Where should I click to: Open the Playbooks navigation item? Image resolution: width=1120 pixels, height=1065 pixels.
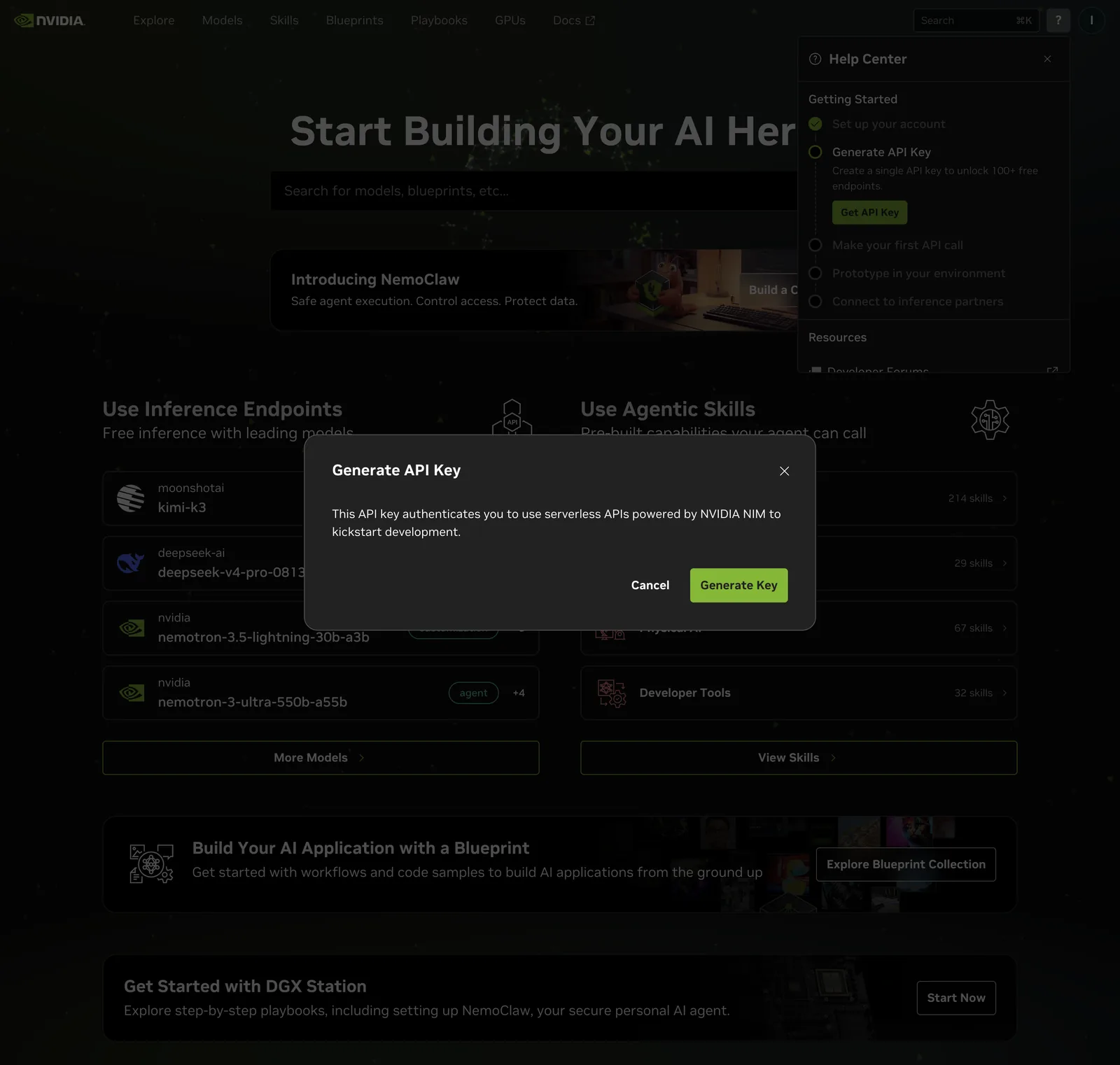439,20
